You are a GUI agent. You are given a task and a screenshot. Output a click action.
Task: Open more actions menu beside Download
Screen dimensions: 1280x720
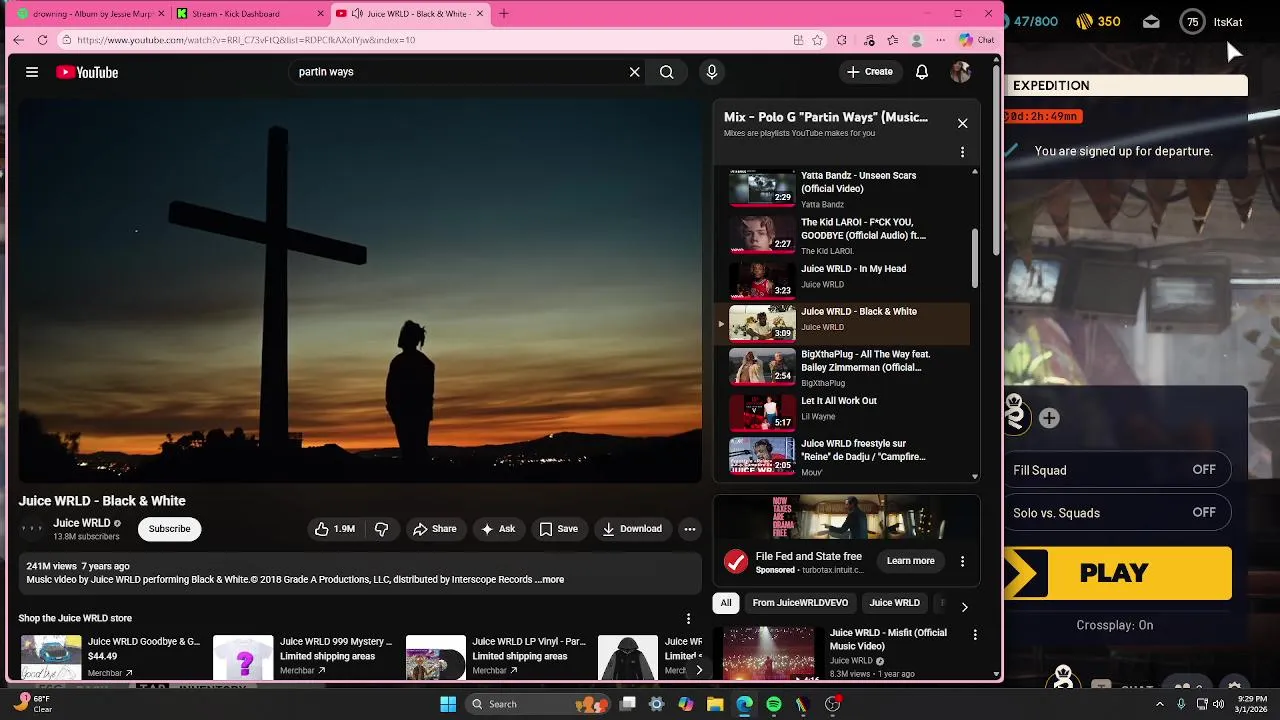[x=690, y=529]
